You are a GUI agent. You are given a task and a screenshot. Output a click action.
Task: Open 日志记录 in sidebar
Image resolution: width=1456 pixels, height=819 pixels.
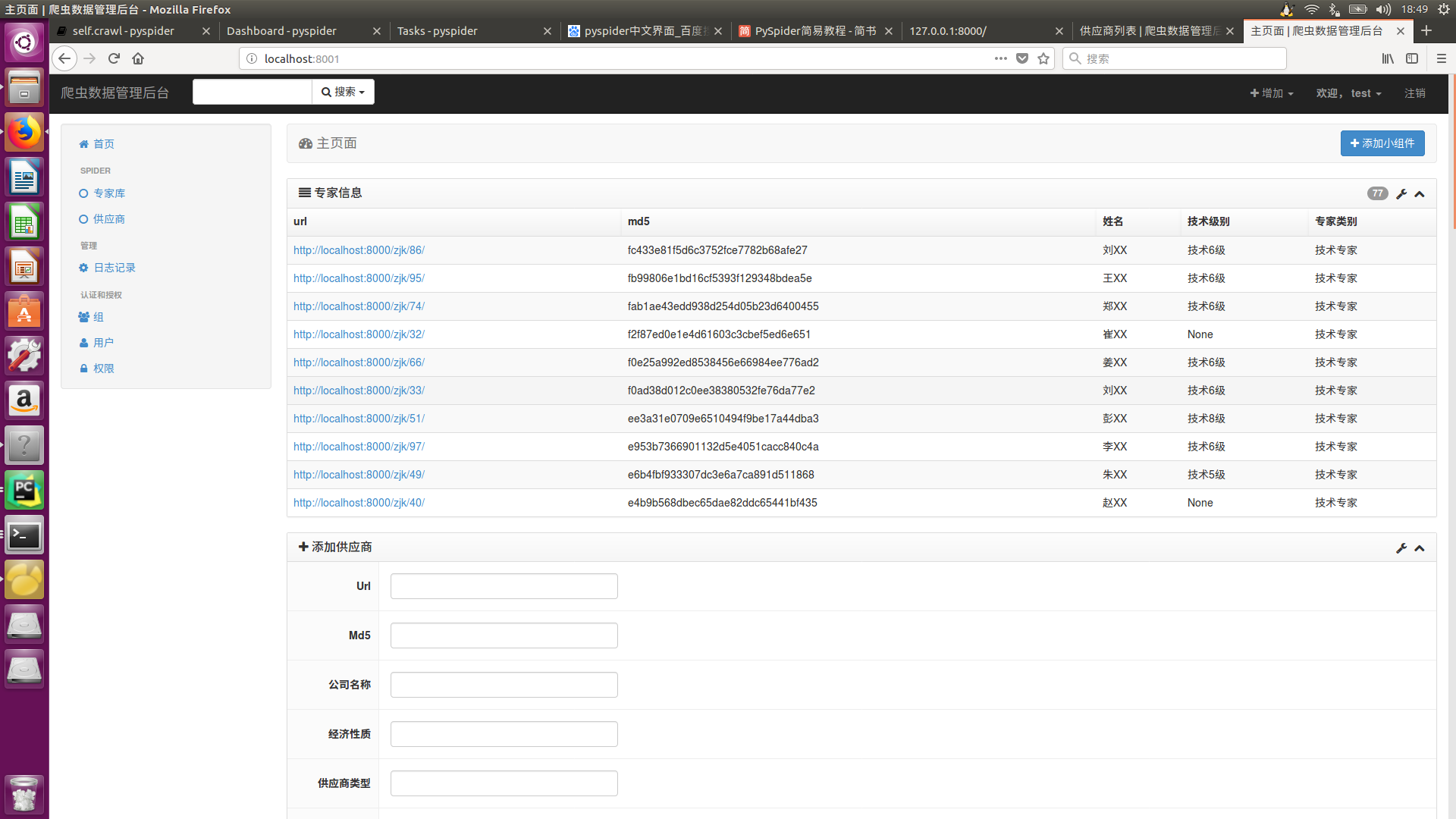click(114, 268)
